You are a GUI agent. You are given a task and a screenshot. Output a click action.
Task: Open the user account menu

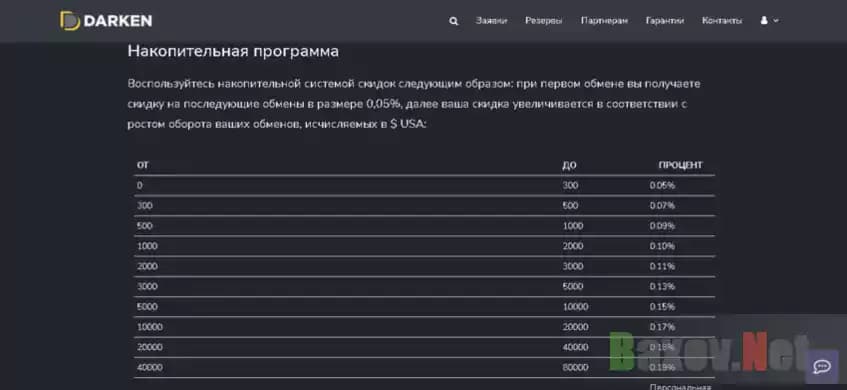pos(769,21)
